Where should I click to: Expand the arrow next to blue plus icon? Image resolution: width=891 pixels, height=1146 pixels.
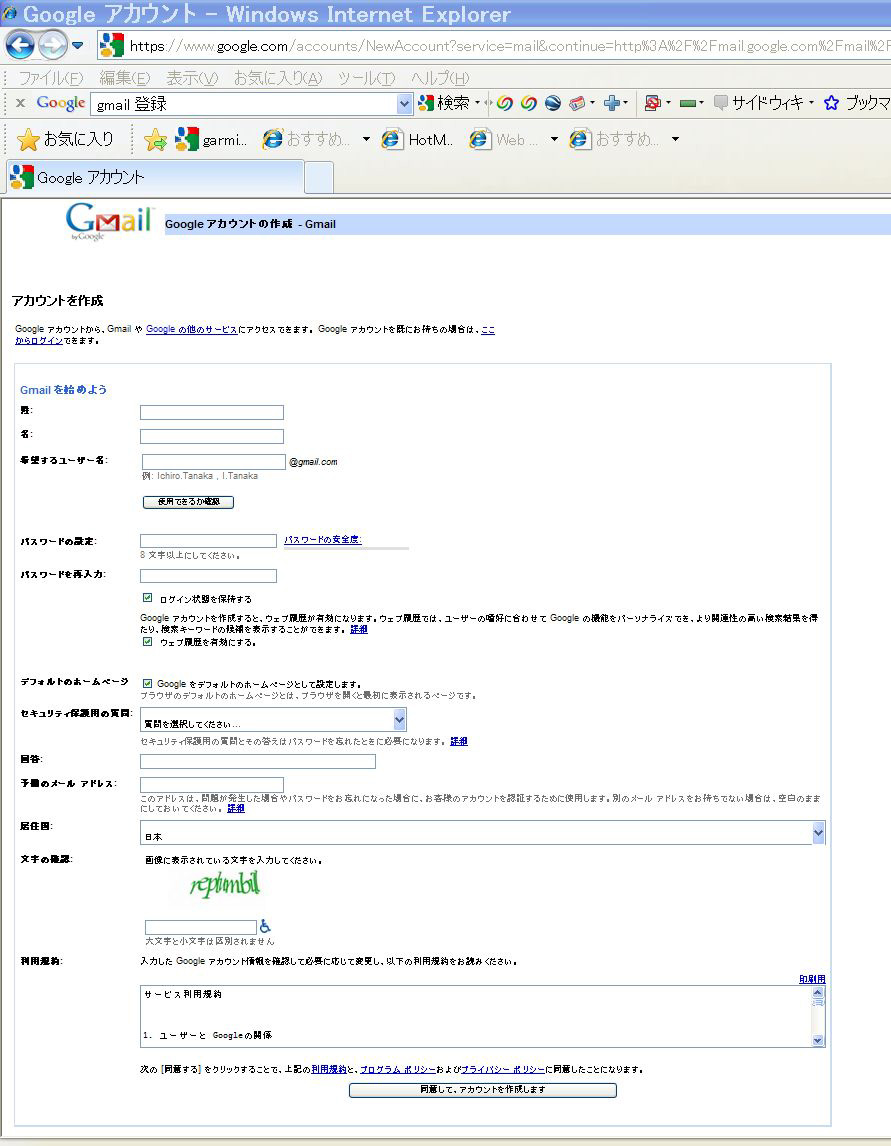[x=626, y=103]
